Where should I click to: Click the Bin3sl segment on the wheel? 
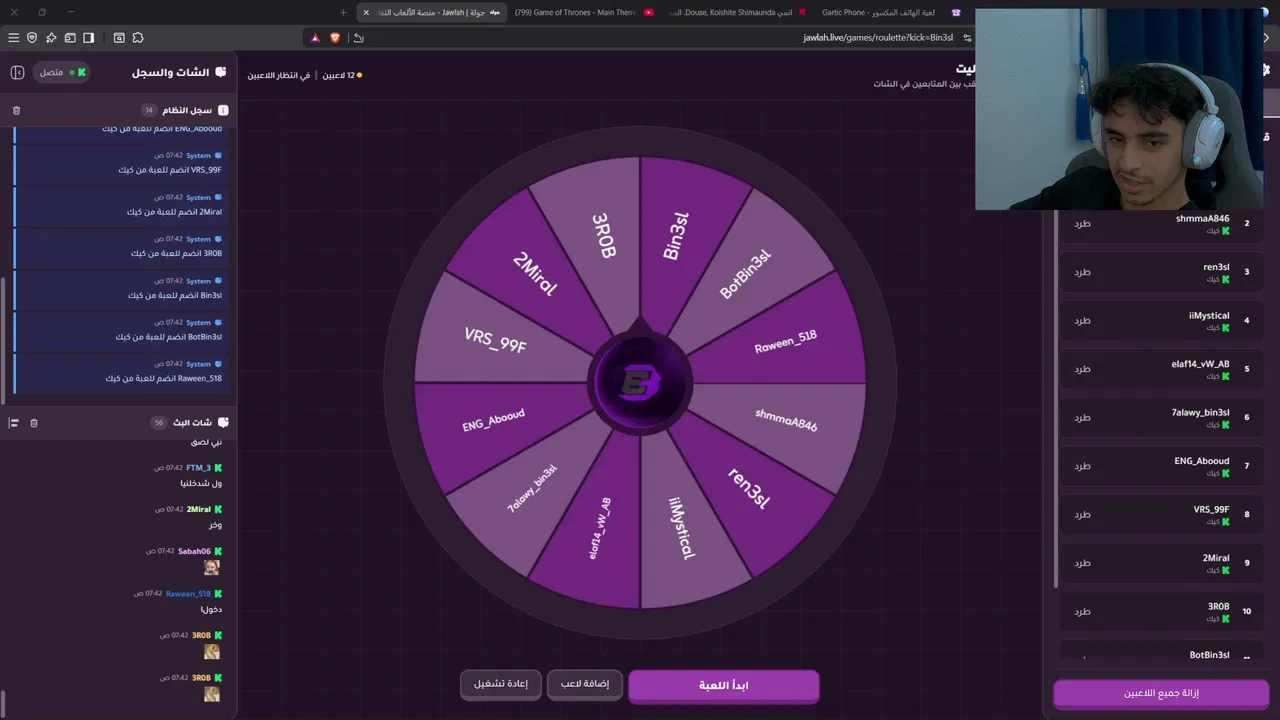coord(678,236)
